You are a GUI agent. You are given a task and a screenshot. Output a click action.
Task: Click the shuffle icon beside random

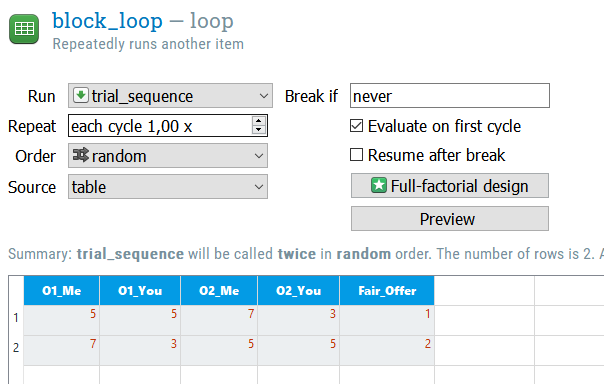point(81,155)
